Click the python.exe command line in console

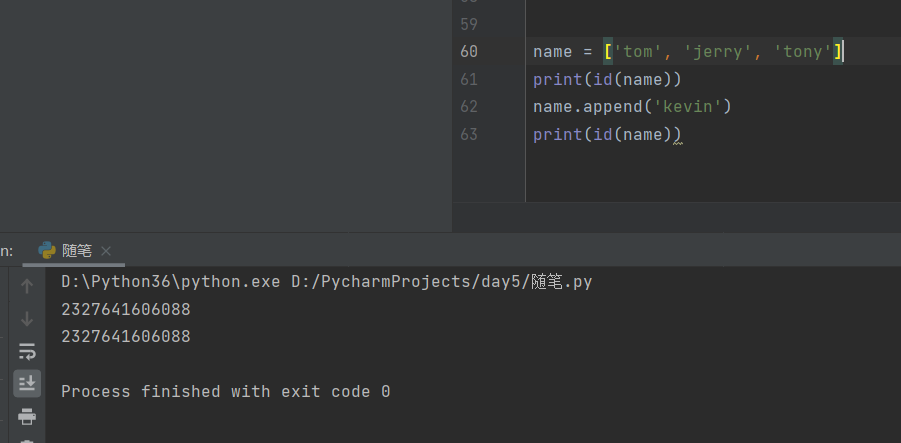tap(326, 282)
